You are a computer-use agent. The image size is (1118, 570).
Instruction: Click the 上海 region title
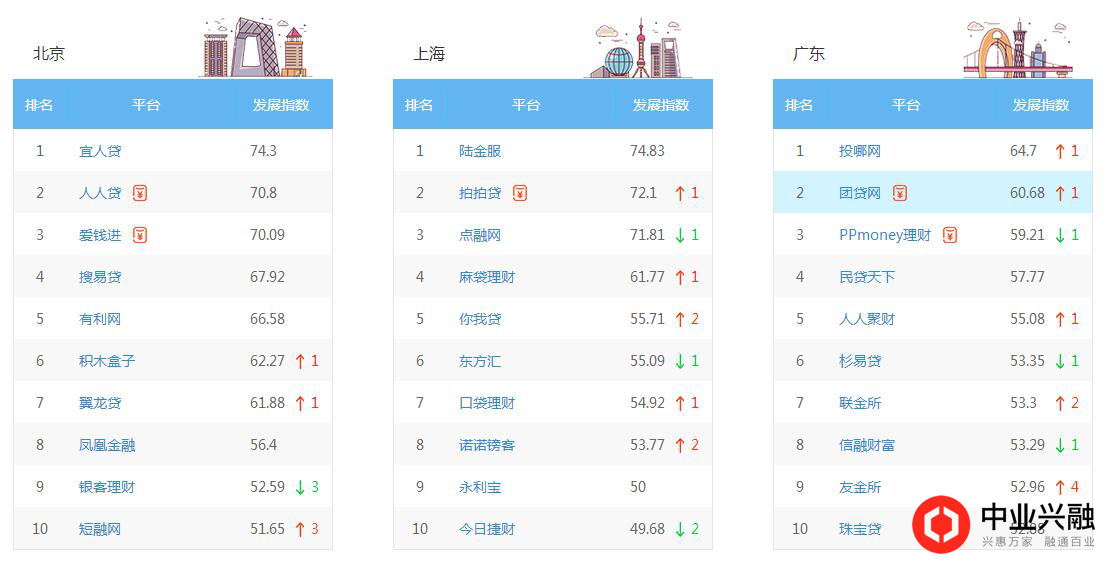(429, 54)
